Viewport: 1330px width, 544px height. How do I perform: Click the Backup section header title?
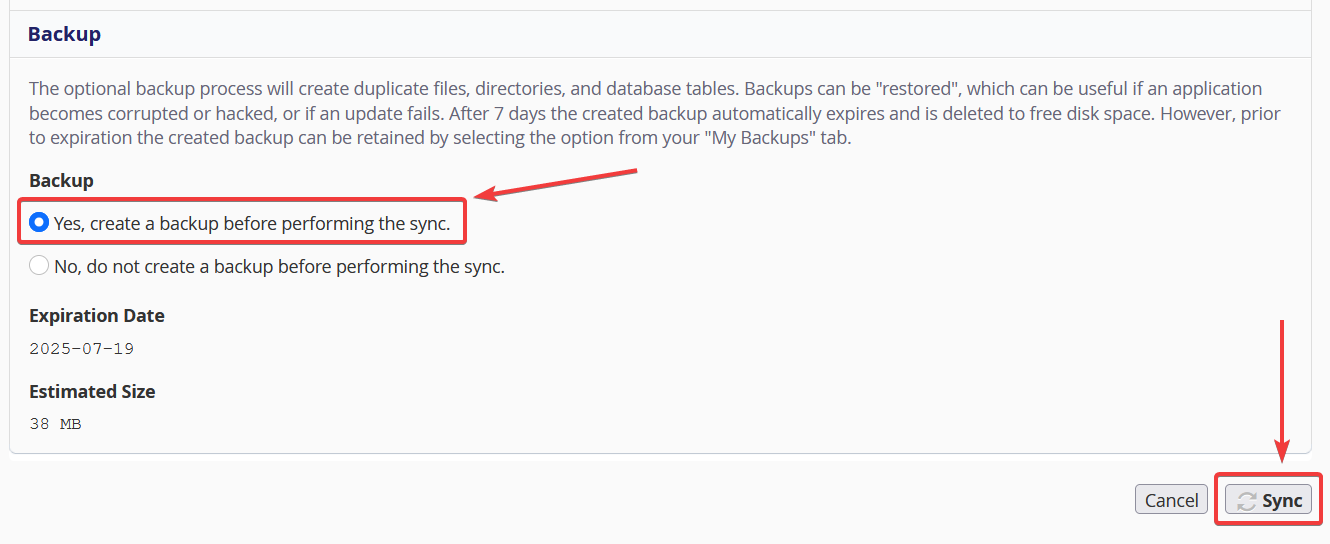(x=64, y=34)
